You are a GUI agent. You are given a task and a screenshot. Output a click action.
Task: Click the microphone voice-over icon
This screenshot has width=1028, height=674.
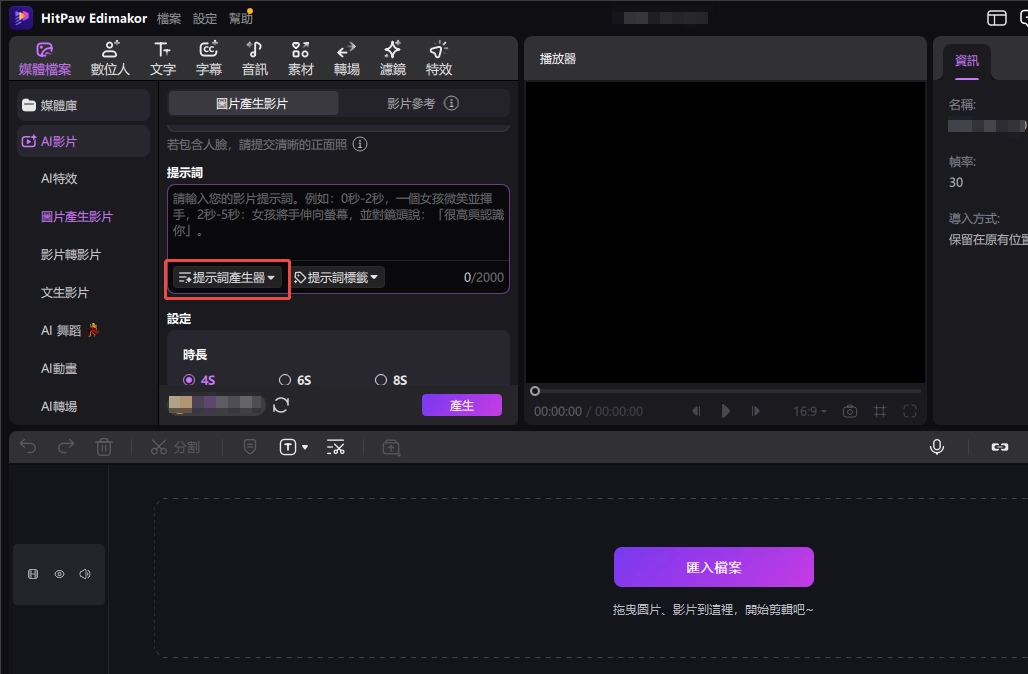pyautogui.click(x=936, y=447)
